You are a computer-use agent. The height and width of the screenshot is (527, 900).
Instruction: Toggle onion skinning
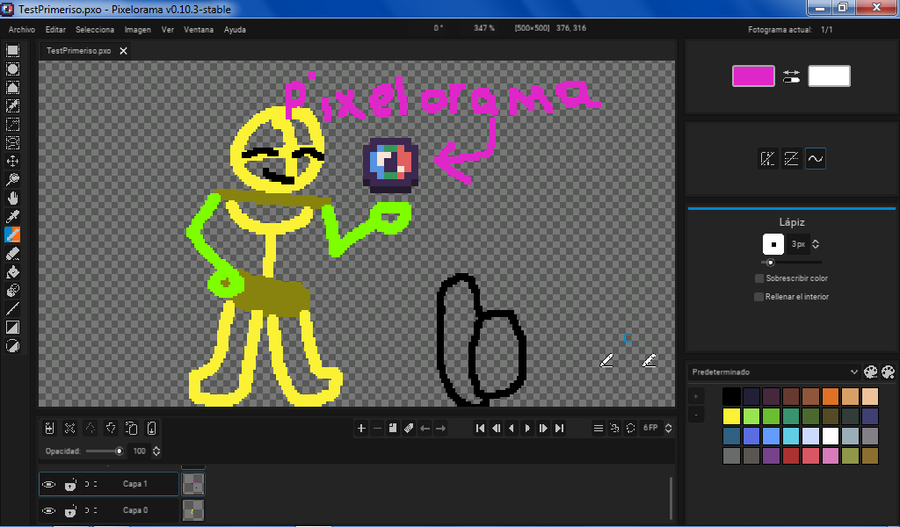point(615,428)
